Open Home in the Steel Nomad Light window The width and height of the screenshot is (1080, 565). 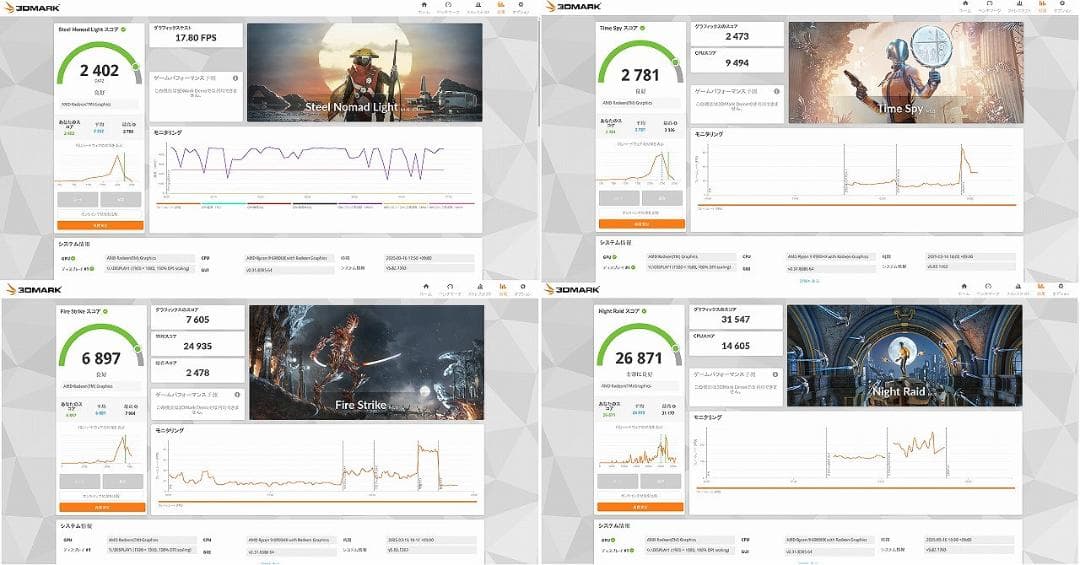(x=424, y=7)
